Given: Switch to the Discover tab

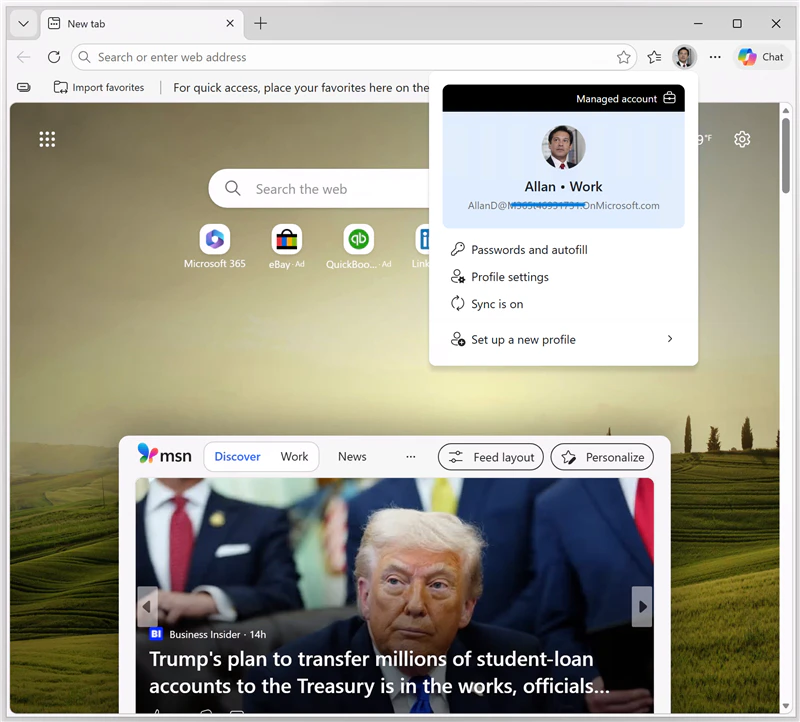Looking at the screenshot, I should tap(237, 456).
